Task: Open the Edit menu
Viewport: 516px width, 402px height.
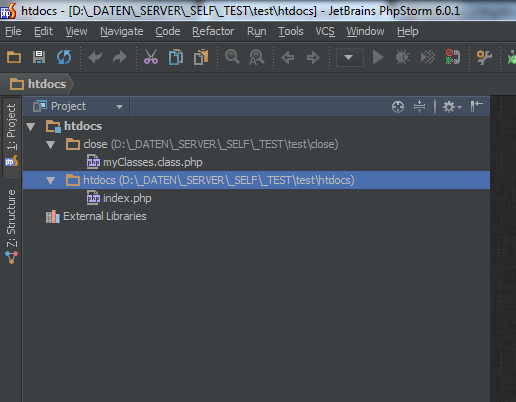Action: (x=43, y=31)
